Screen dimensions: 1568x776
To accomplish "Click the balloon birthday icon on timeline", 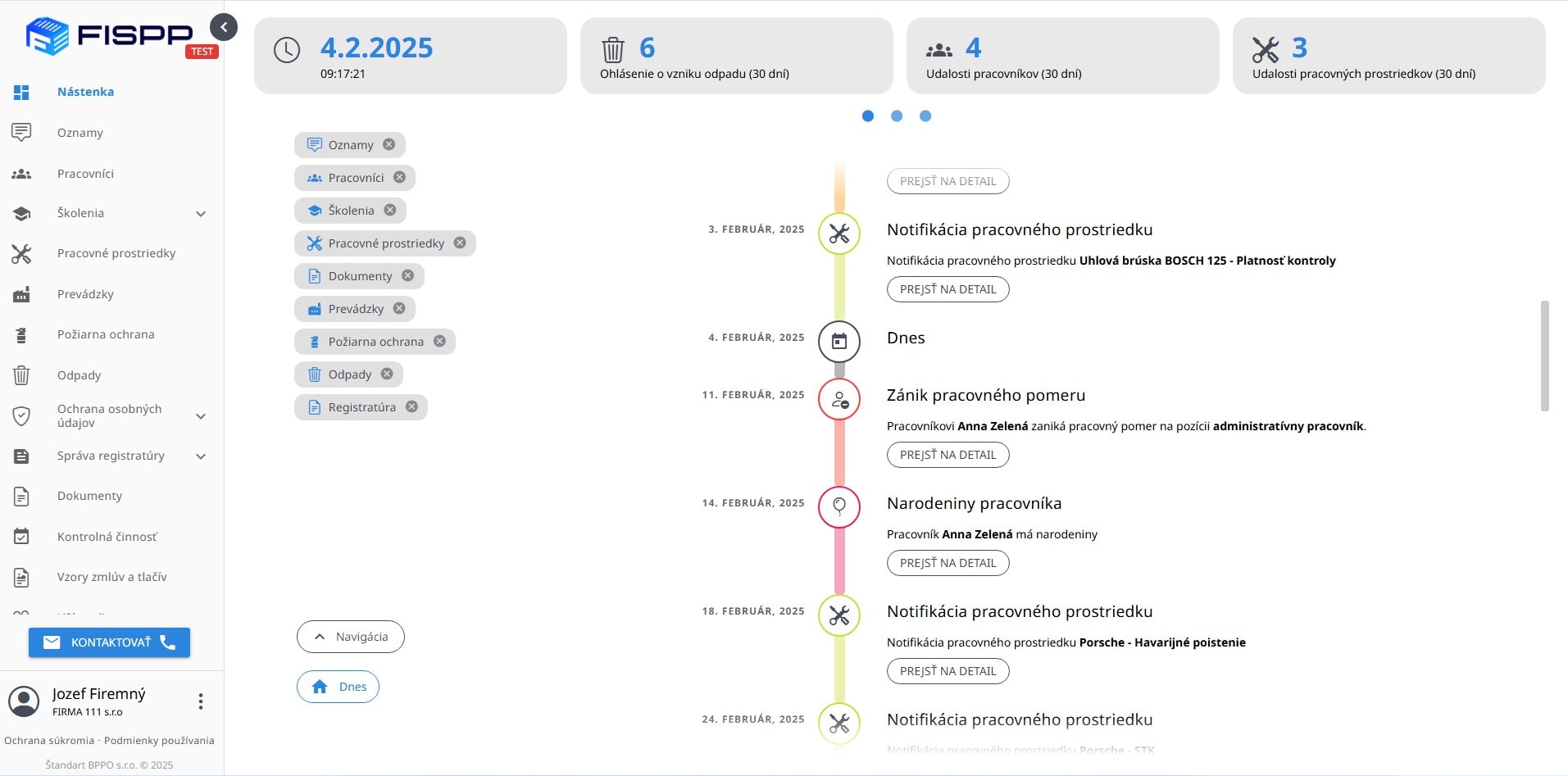I will pos(839,506).
